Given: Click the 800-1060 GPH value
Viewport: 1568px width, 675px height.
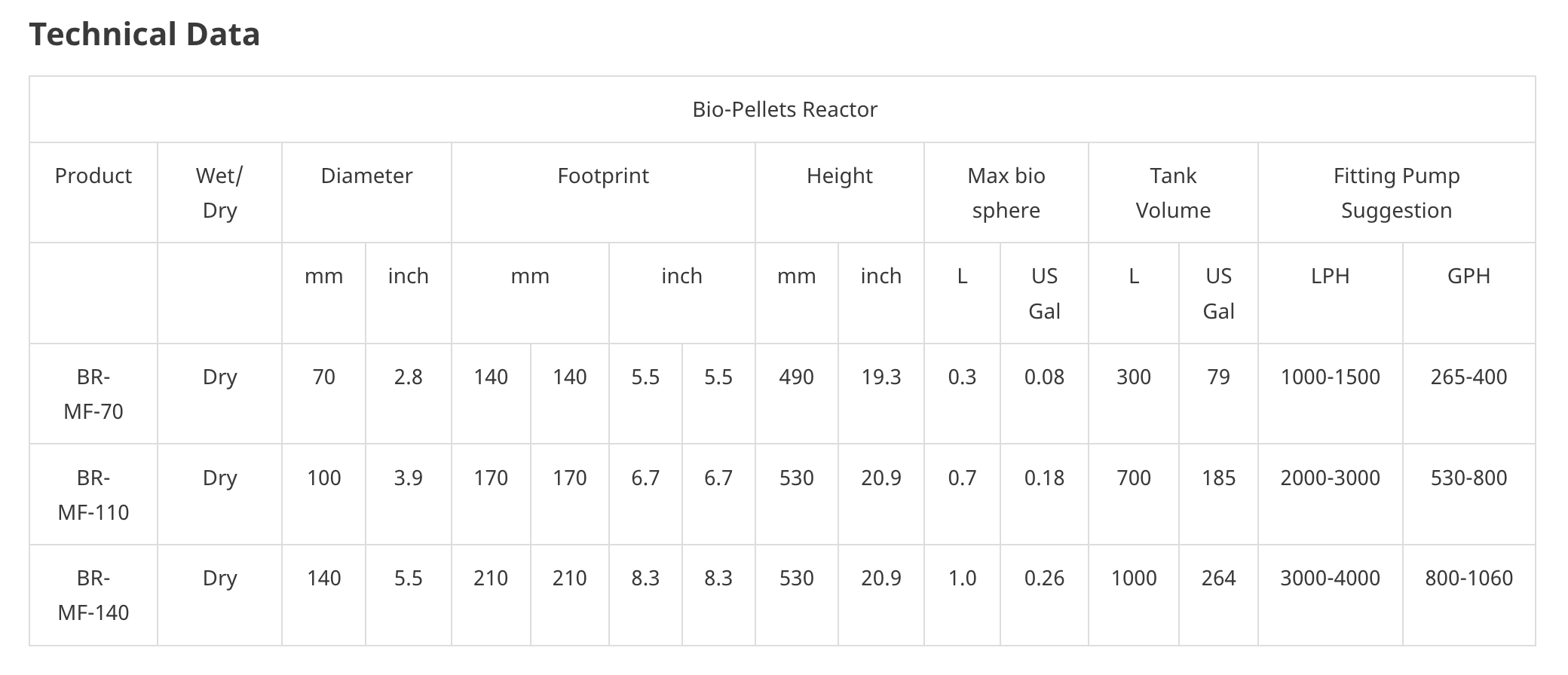Looking at the screenshot, I should click(1469, 578).
